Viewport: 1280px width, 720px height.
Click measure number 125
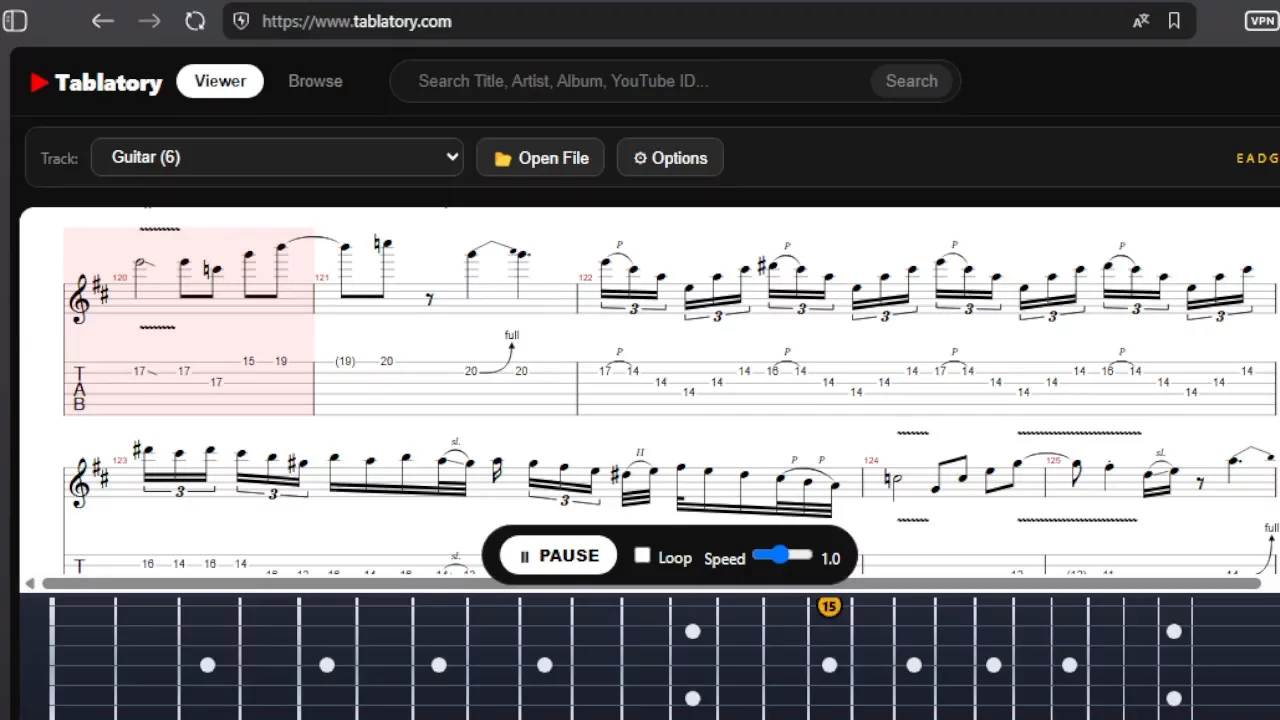pyautogui.click(x=1053, y=461)
